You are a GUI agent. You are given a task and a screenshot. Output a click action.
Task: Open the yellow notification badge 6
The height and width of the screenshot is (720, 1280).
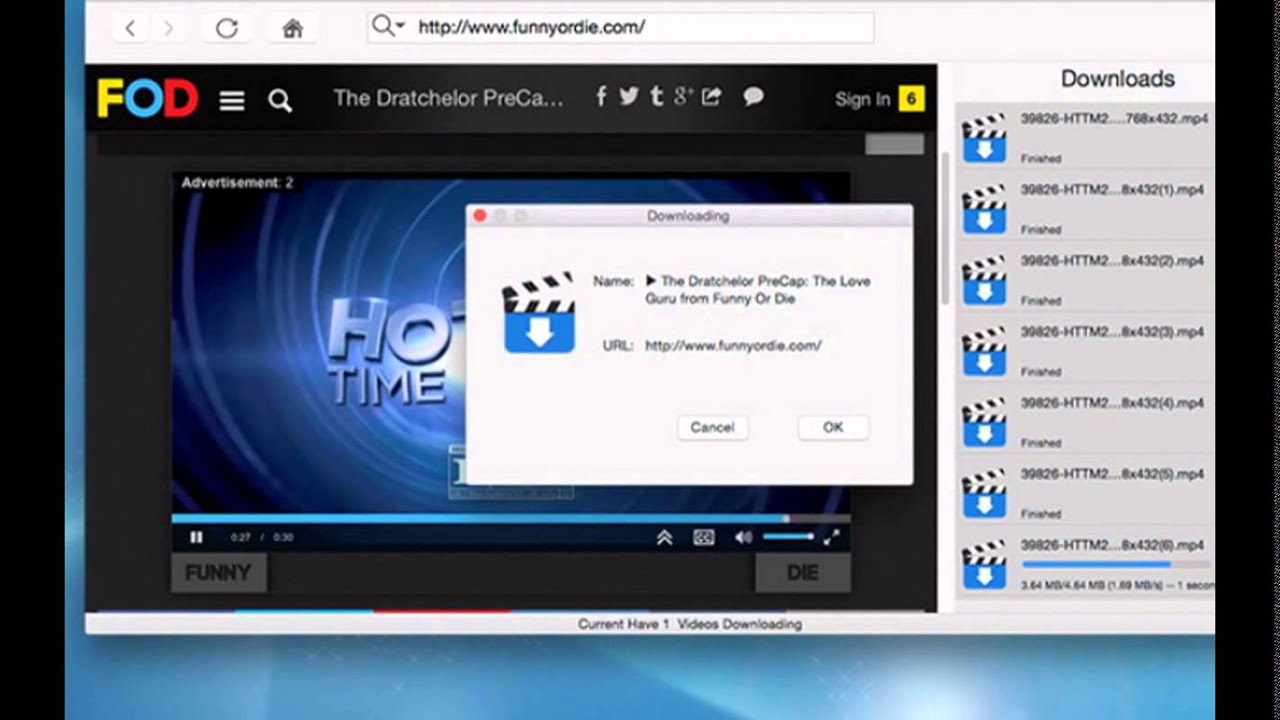coord(910,99)
